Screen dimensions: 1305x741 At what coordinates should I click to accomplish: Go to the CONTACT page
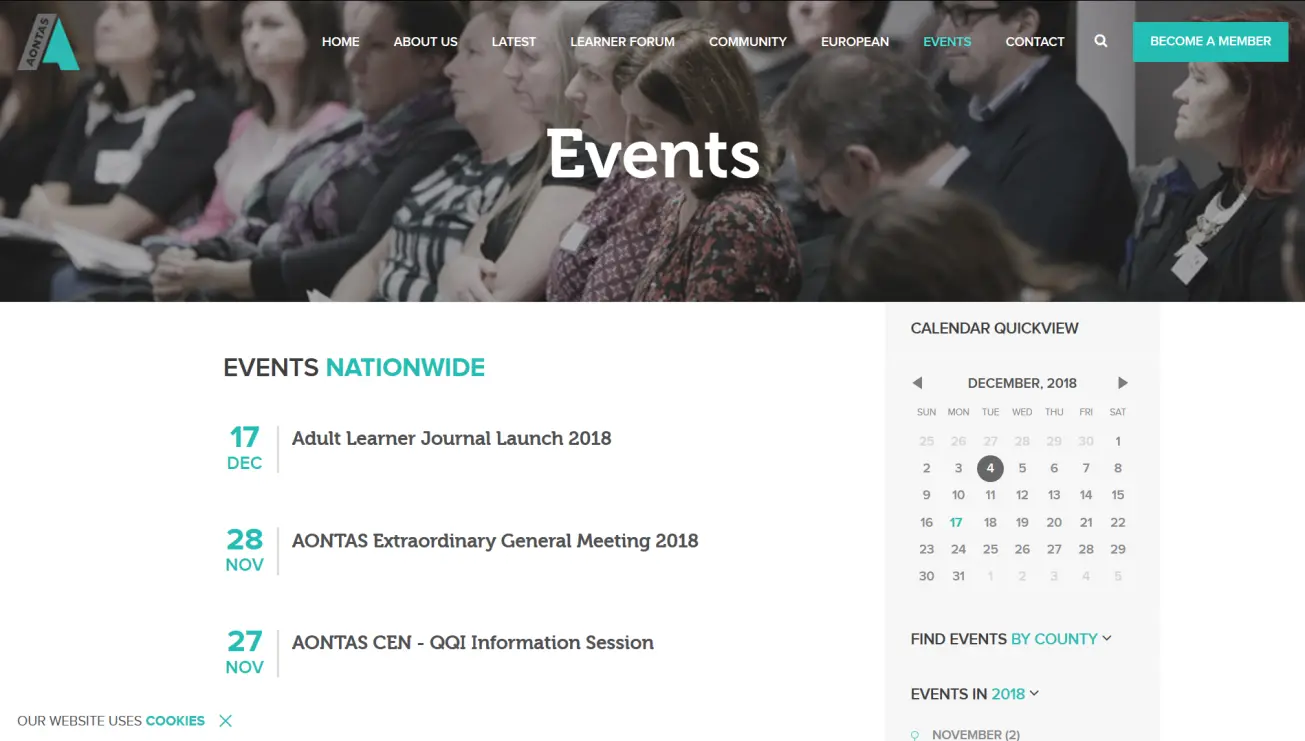click(1035, 41)
